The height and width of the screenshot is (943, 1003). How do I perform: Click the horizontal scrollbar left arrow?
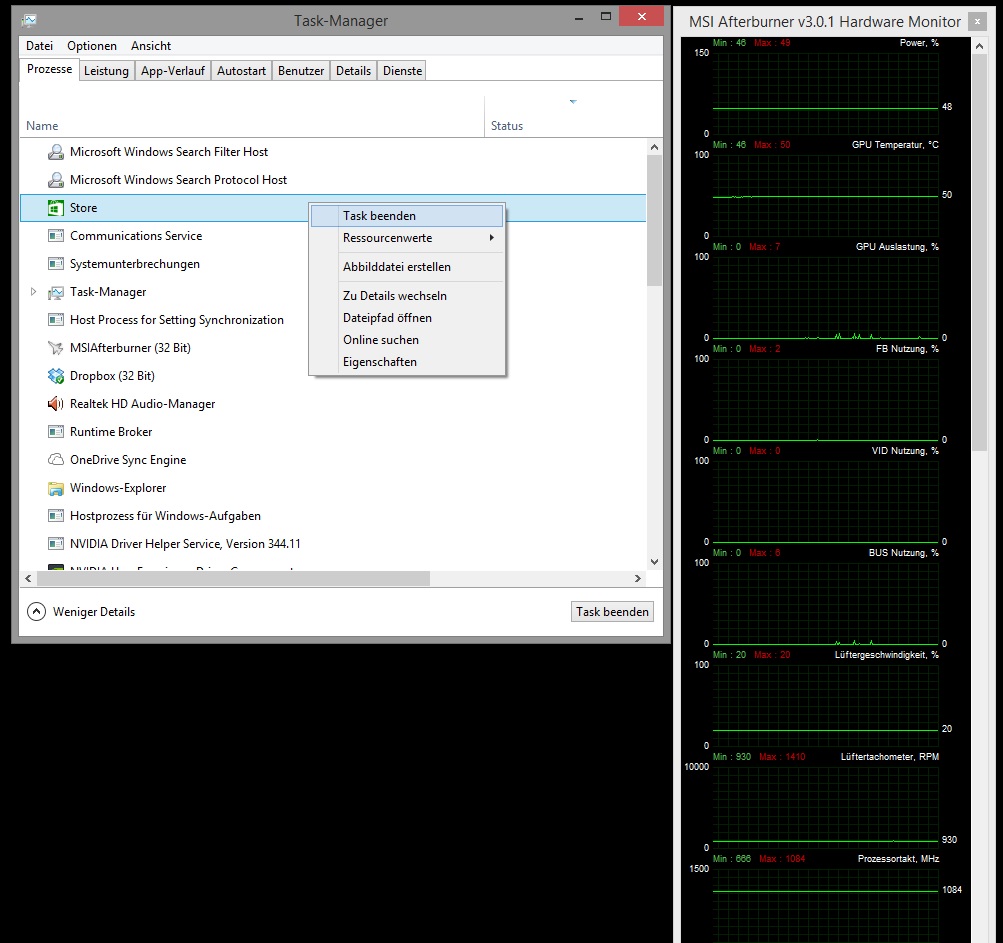(x=28, y=578)
